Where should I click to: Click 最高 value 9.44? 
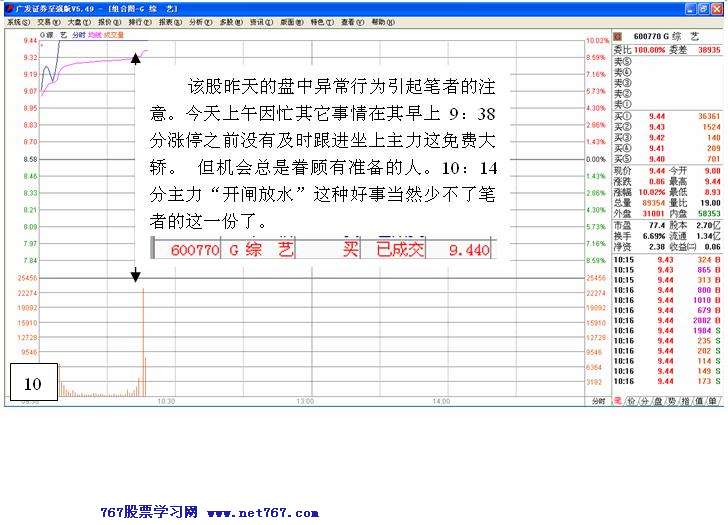point(712,181)
